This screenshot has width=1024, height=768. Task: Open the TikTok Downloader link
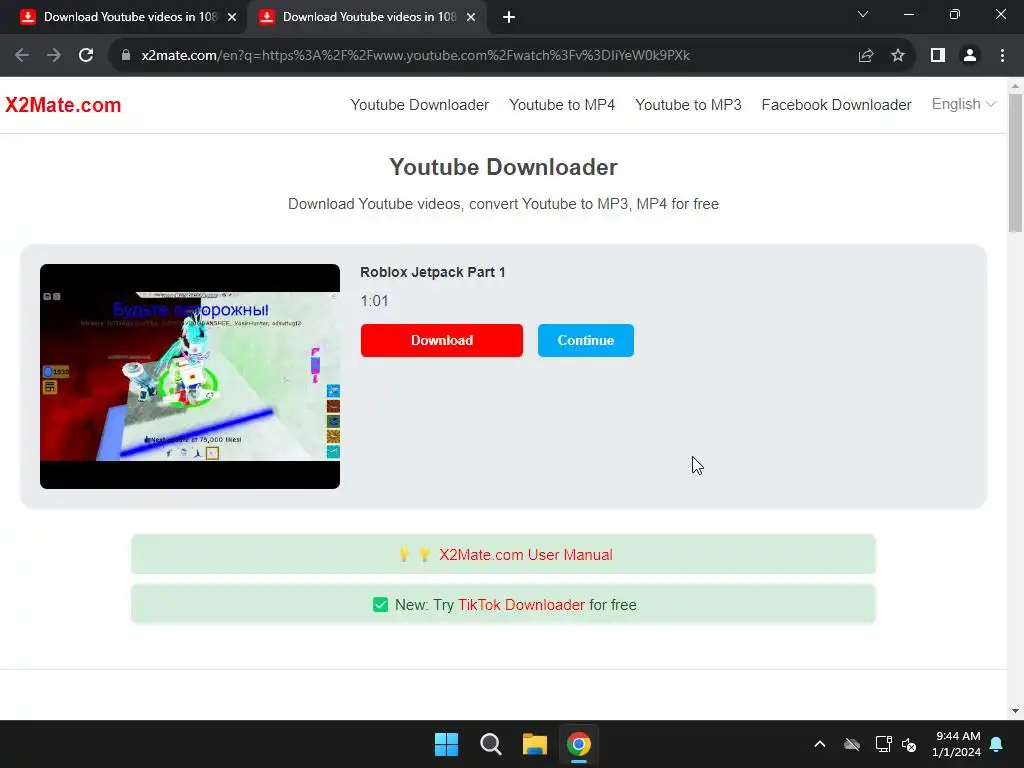(521, 605)
